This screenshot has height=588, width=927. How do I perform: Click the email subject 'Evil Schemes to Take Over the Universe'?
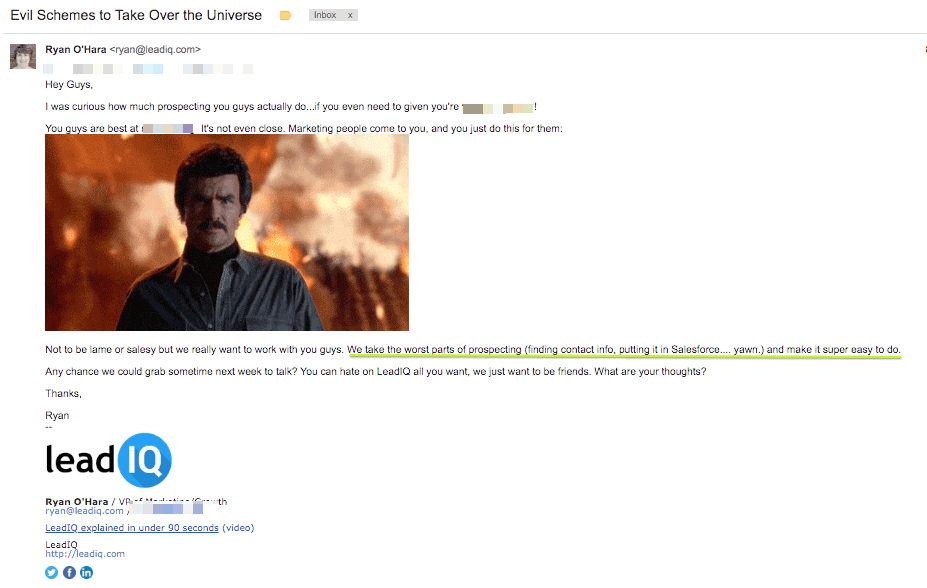tap(136, 16)
